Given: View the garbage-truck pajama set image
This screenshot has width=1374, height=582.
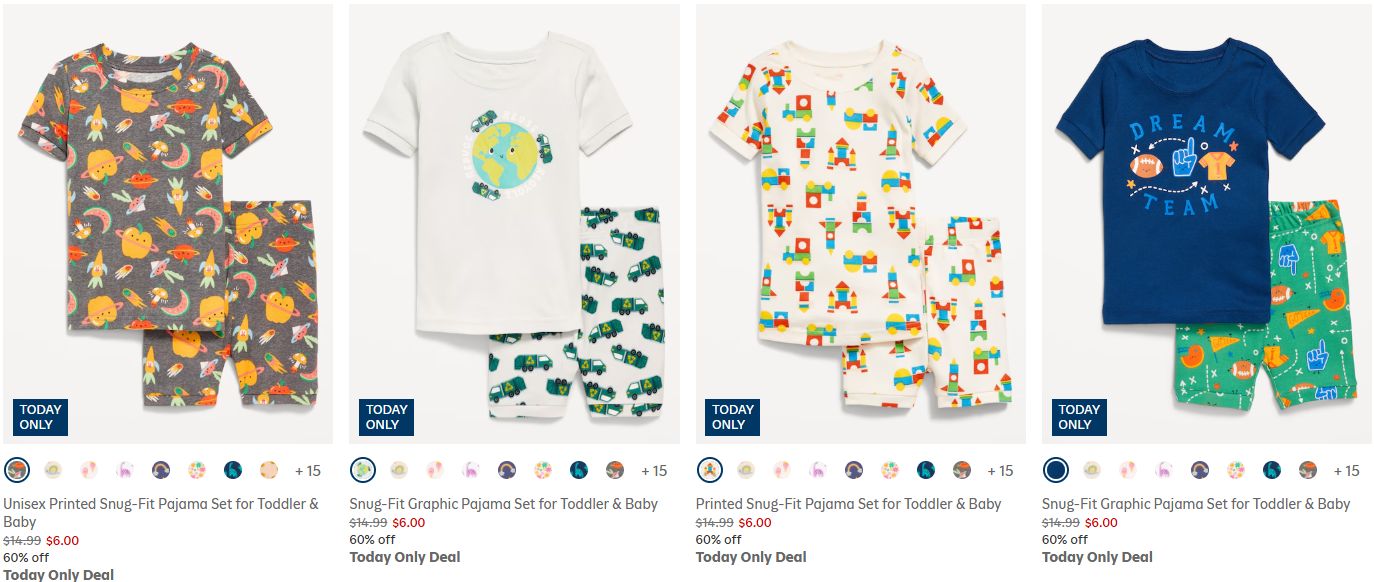Looking at the screenshot, I should coord(513,220).
